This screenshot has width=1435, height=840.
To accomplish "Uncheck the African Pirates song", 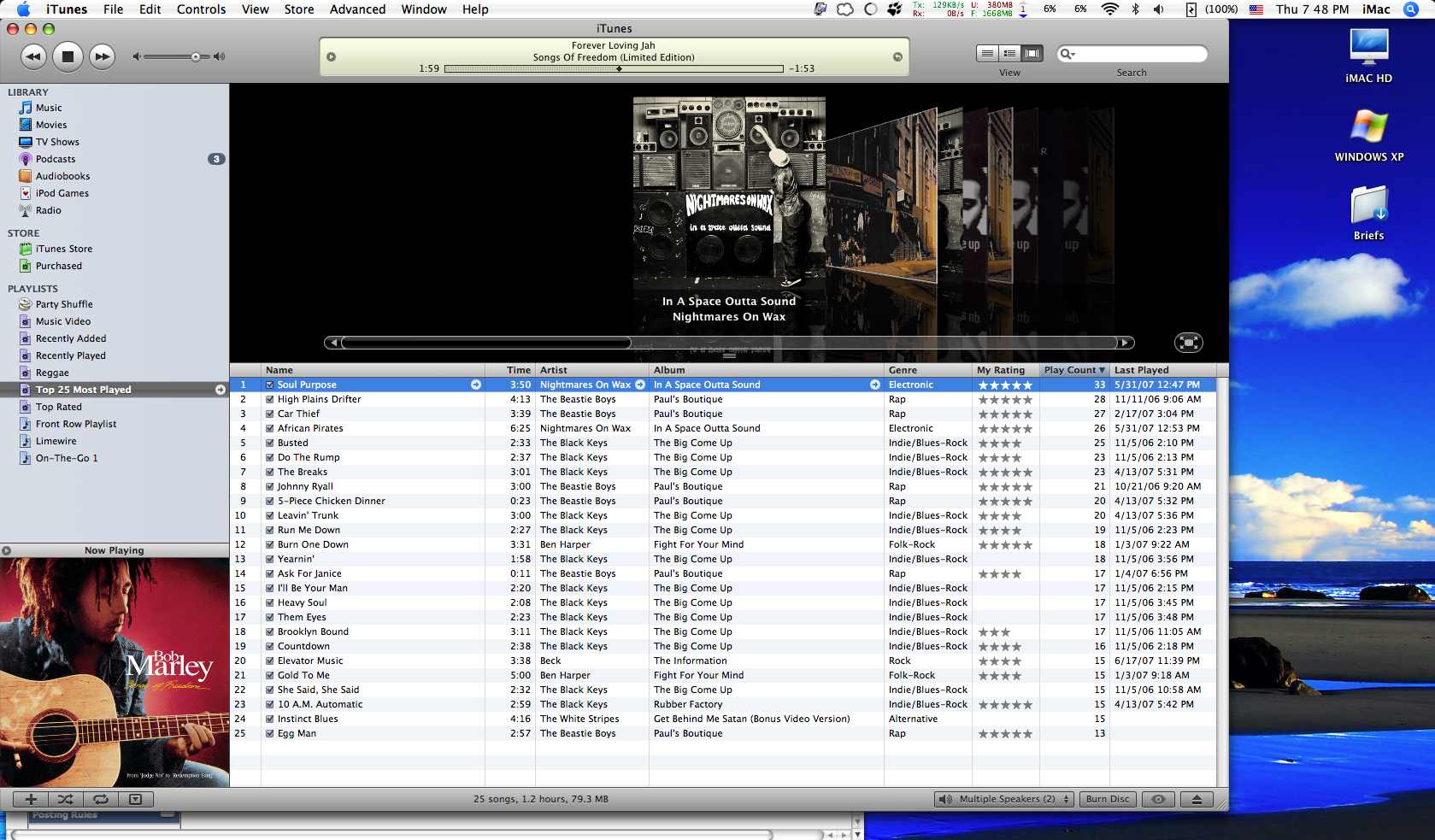I will coord(269,428).
